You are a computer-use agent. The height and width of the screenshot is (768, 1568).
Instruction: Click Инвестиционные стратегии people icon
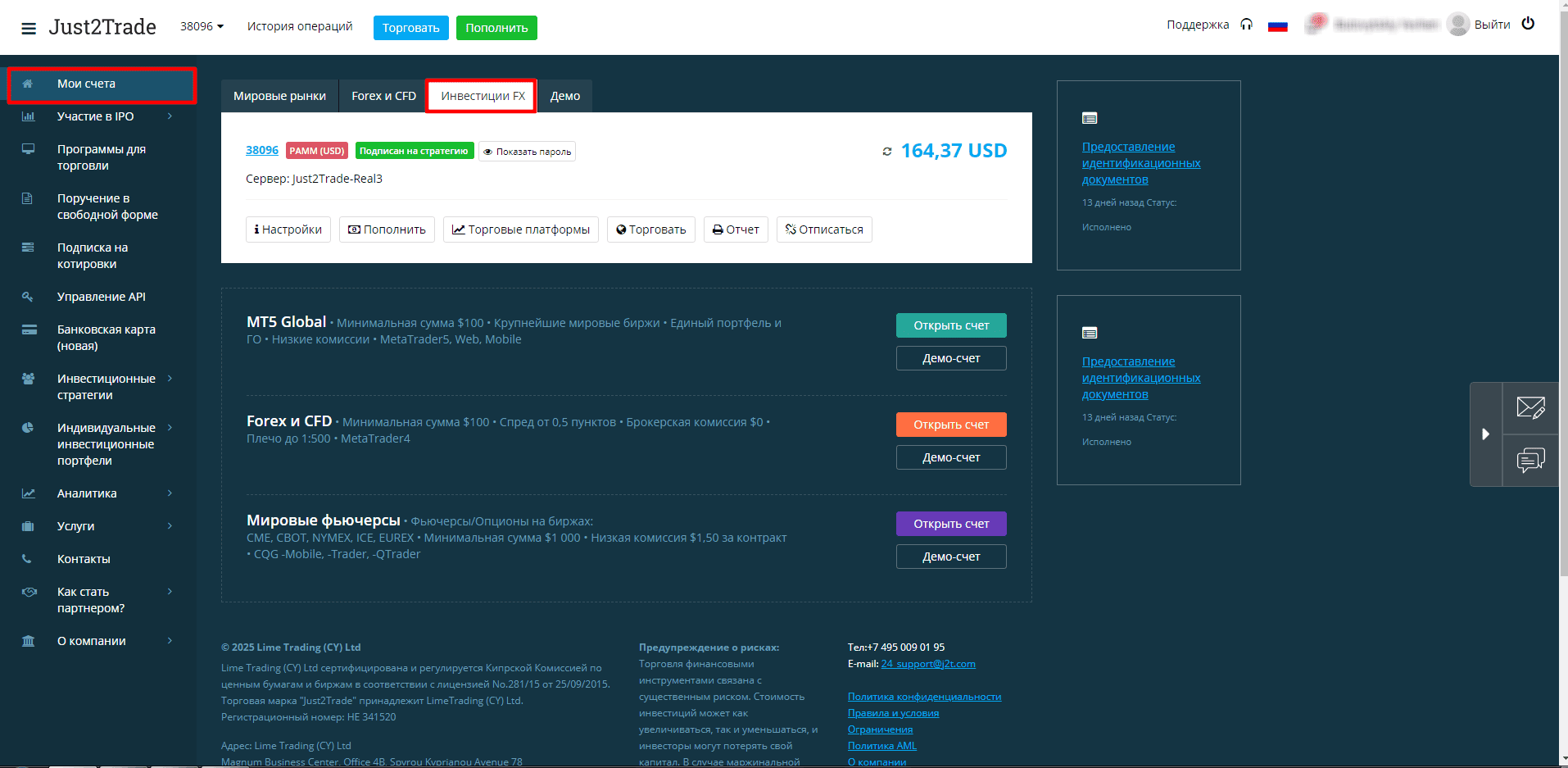coord(29,379)
